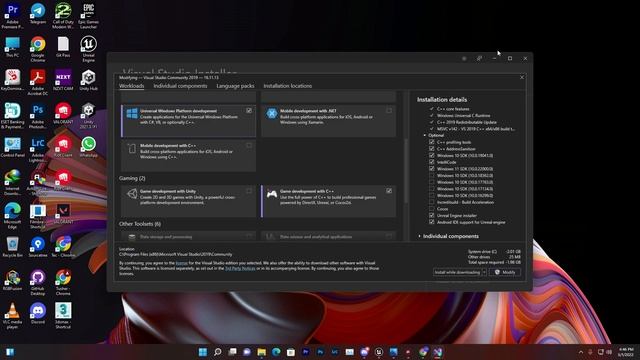
Task: Open Google Chrome desktop shortcut
Action: tap(38, 49)
